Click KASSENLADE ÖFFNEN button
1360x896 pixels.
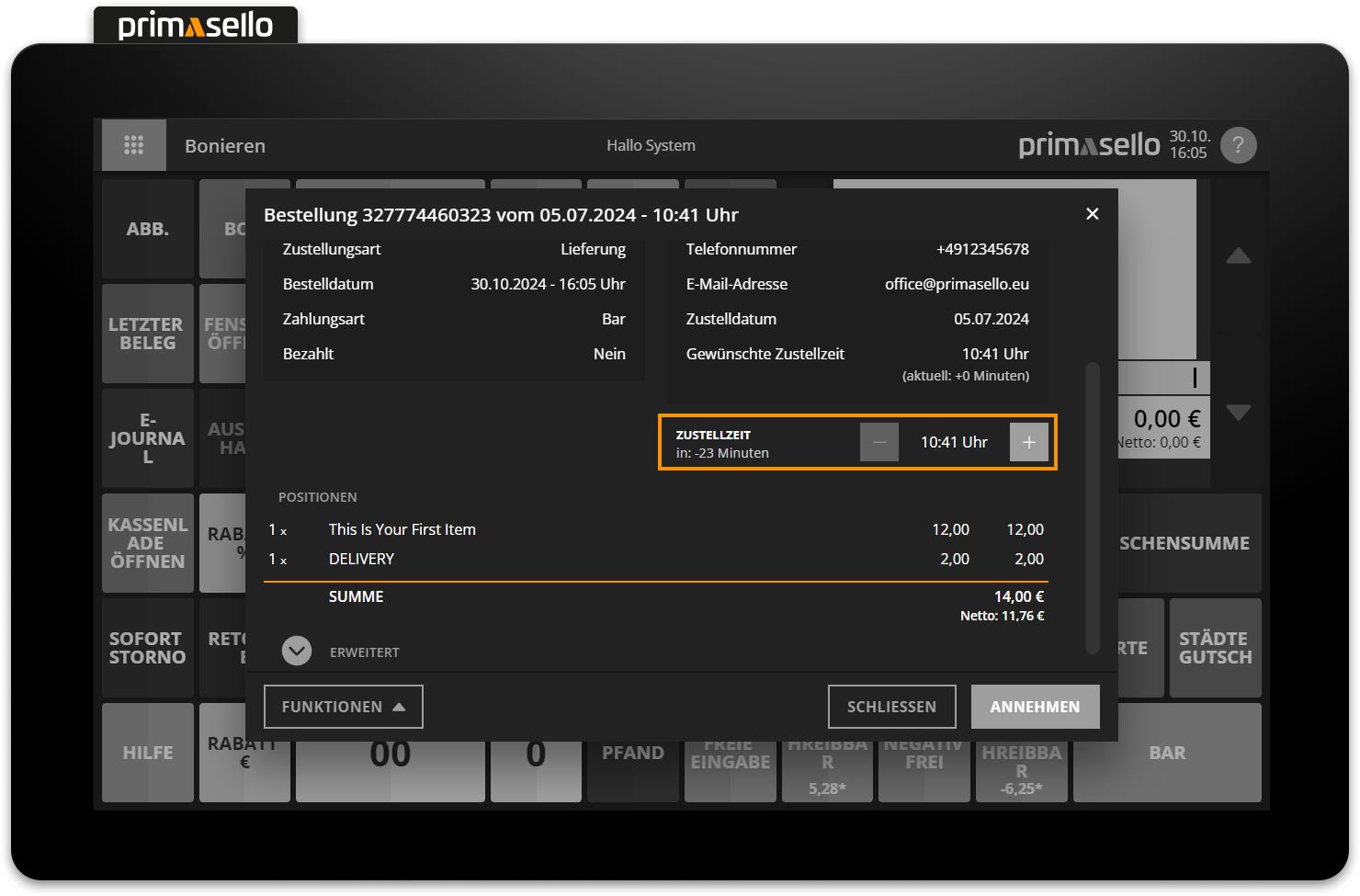(147, 543)
